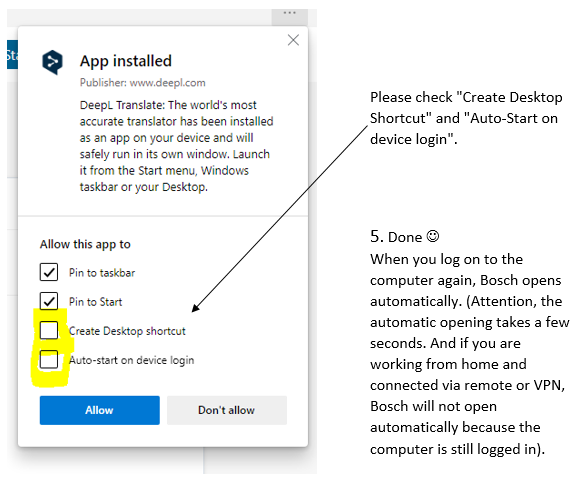The width and height of the screenshot is (584, 494).
Task: Uncheck the Pin to taskbar checkbox
Action: tap(49, 272)
